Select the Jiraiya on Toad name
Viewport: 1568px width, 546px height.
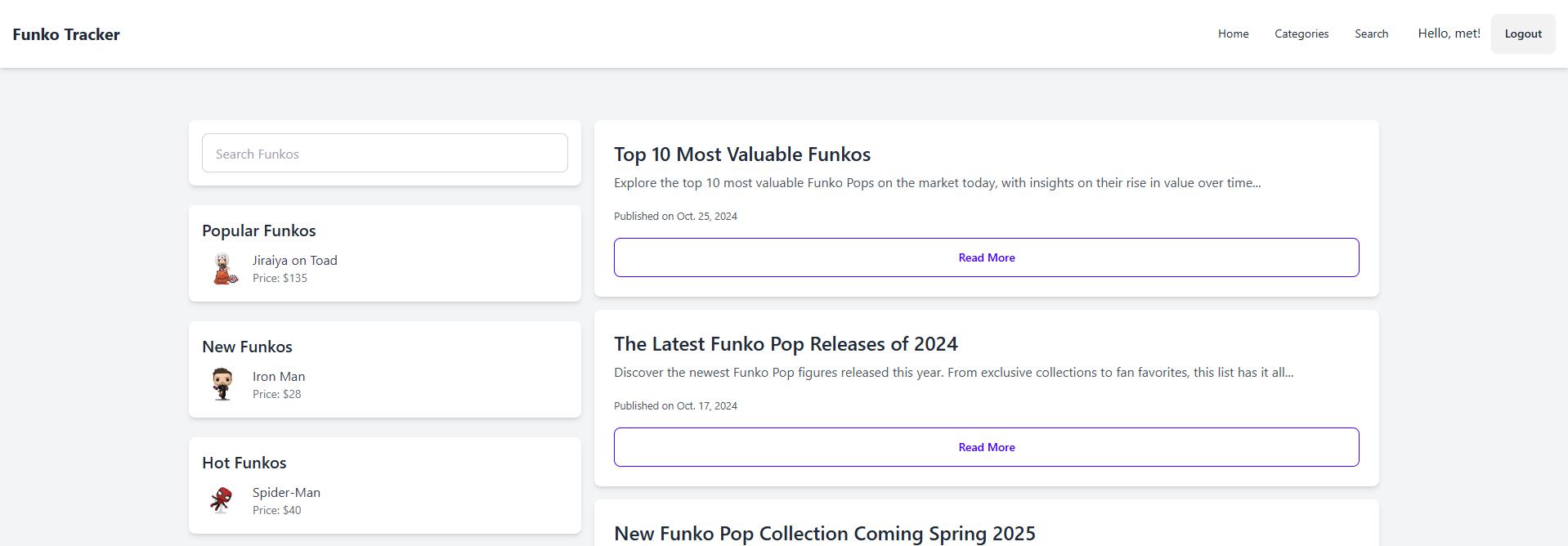(x=294, y=260)
